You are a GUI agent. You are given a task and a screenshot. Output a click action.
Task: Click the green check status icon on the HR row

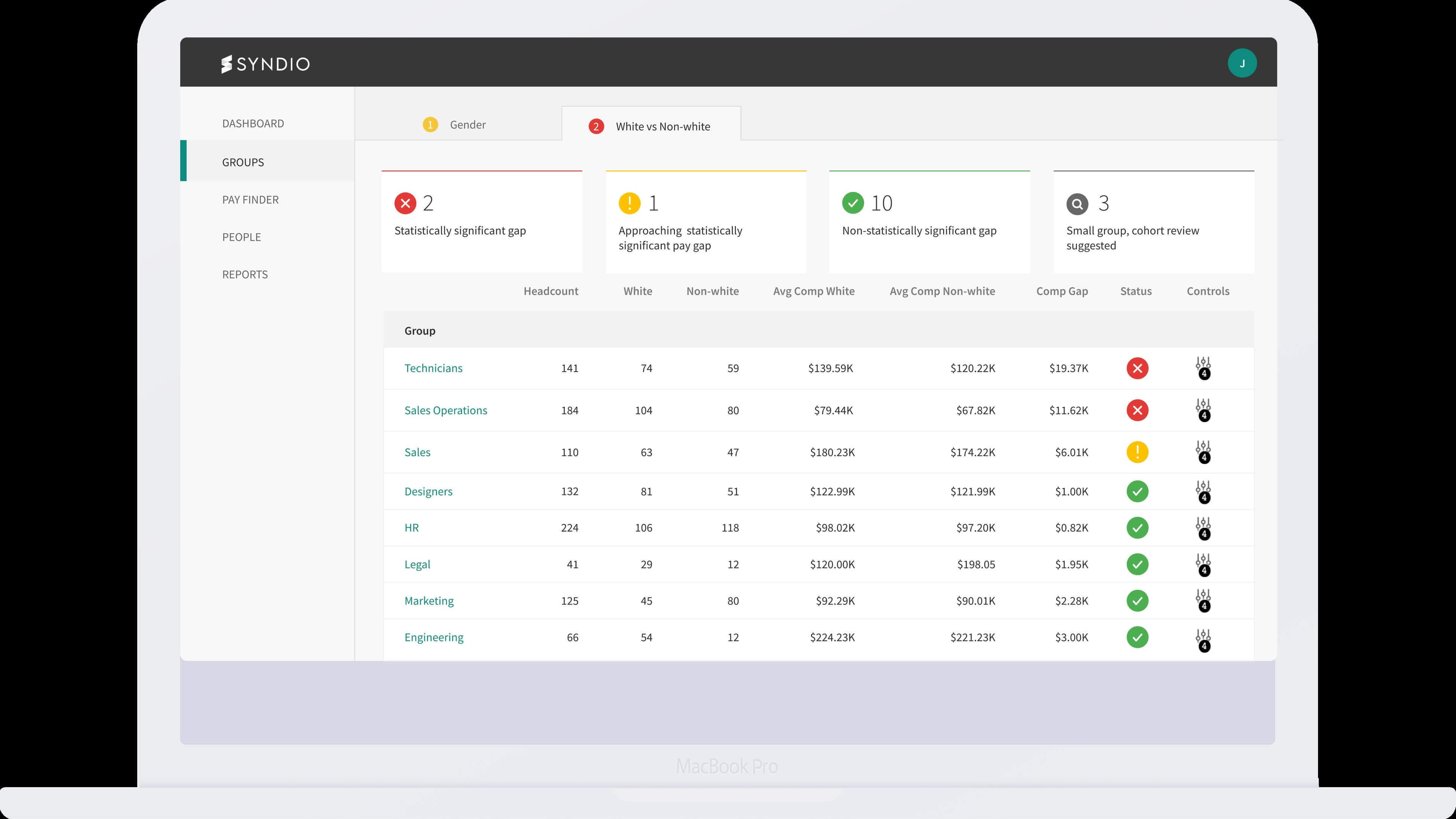pos(1138,528)
